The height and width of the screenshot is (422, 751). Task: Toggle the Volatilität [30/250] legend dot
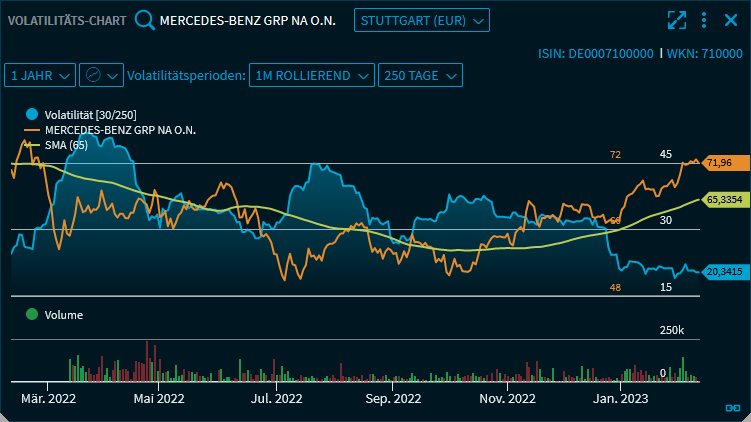[x=32, y=115]
